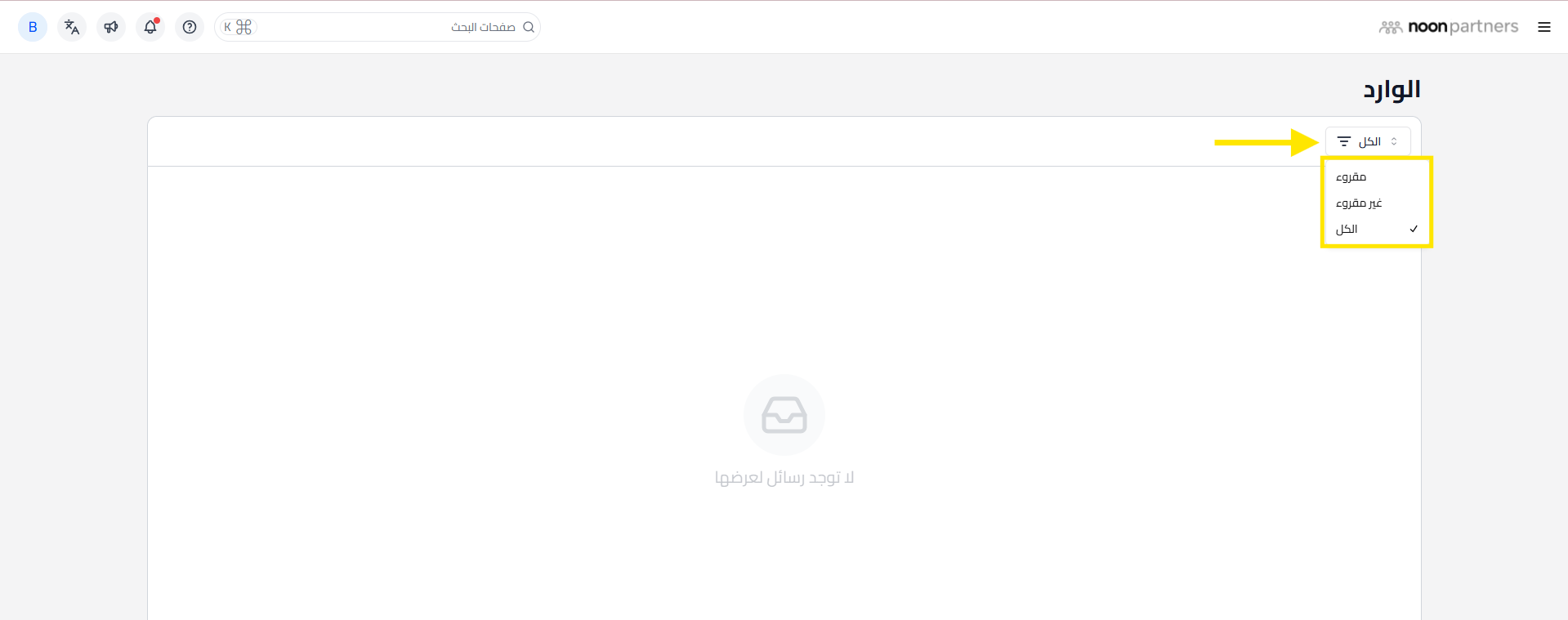The width and height of the screenshot is (1568, 620).
Task: Click the لا توجد رسائل لعرضها message
Action: (784, 477)
